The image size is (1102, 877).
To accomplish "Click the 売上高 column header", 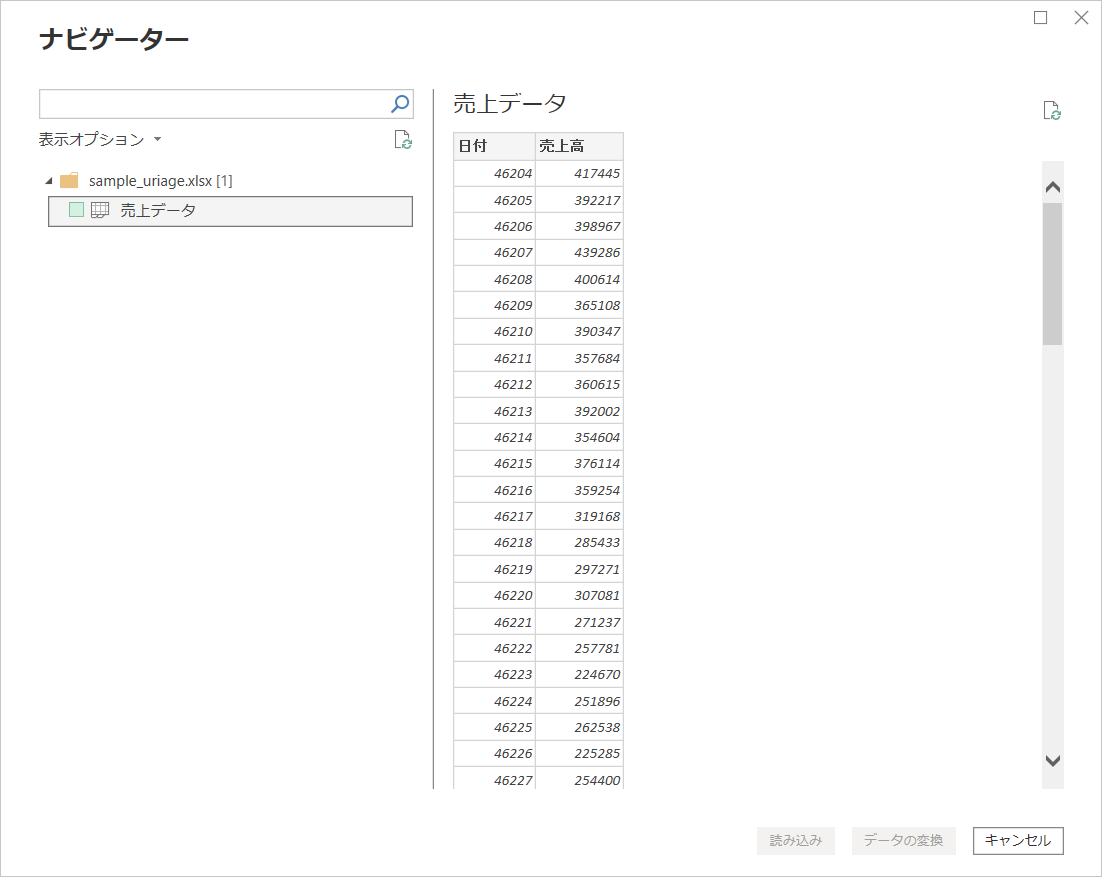I will [579, 146].
